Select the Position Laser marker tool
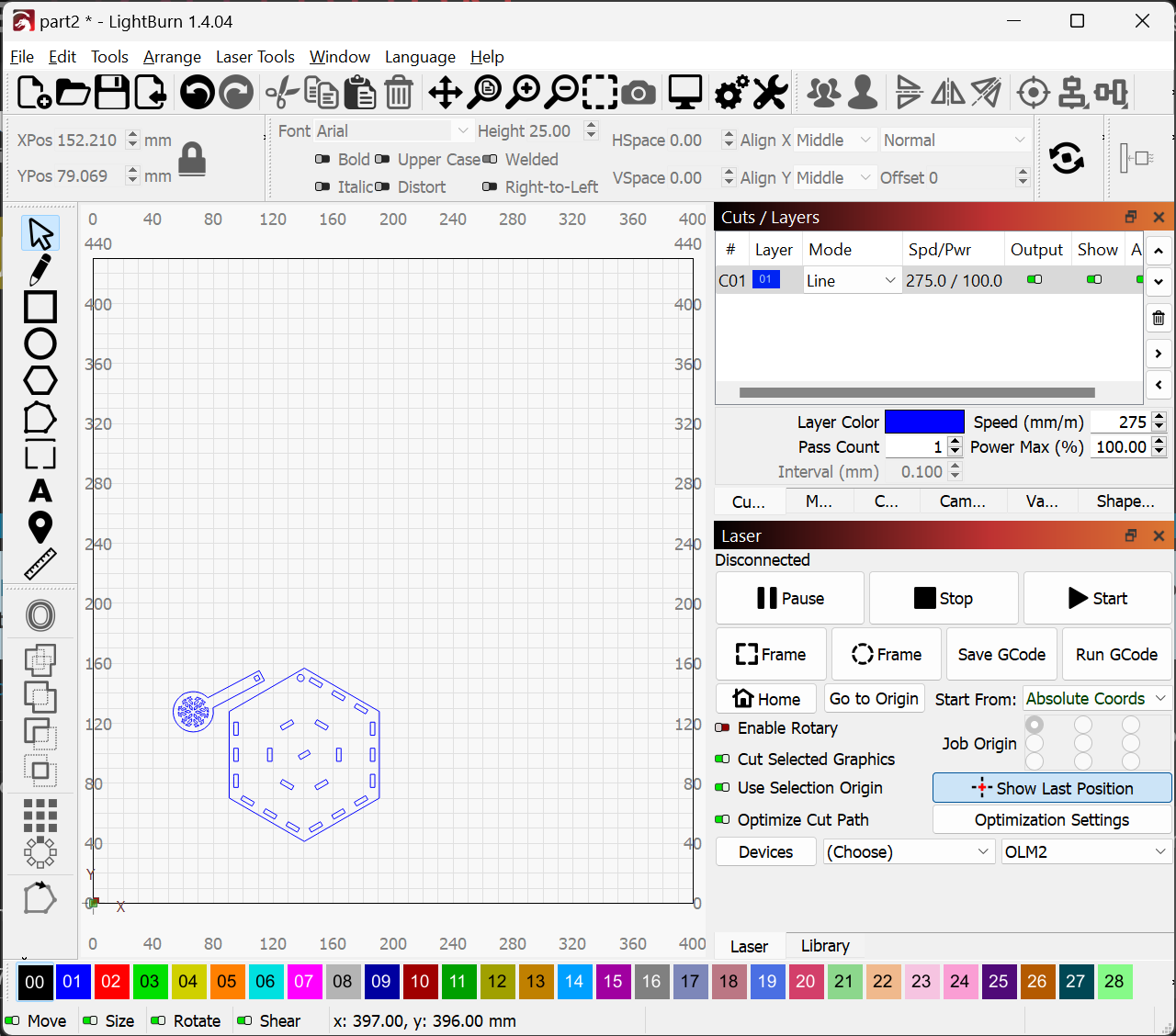Screen dimensions: 1176x1036 tap(40, 527)
